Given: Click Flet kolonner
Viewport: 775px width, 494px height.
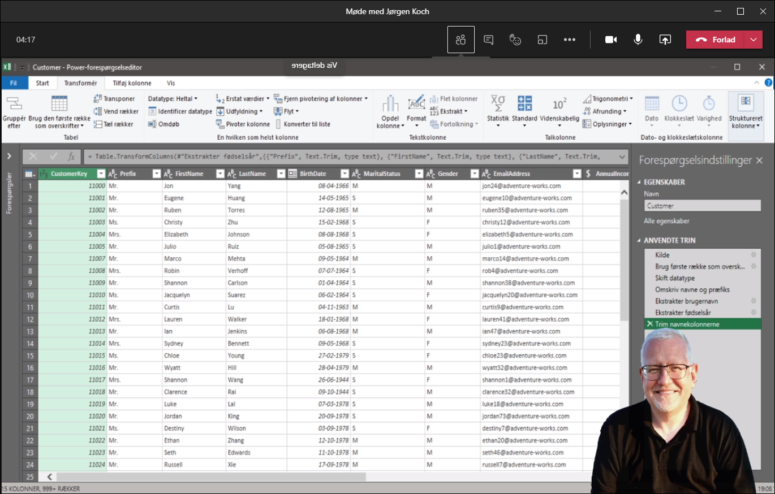Looking at the screenshot, I should (454, 98).
